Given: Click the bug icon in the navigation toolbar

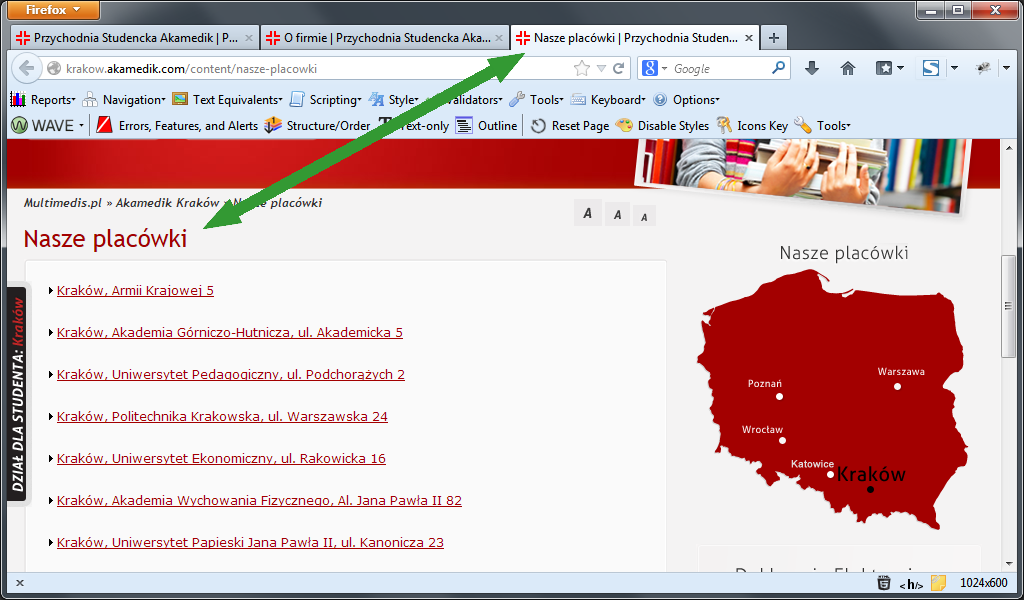Looking at the screenshot, I should (x=983, y=68).
